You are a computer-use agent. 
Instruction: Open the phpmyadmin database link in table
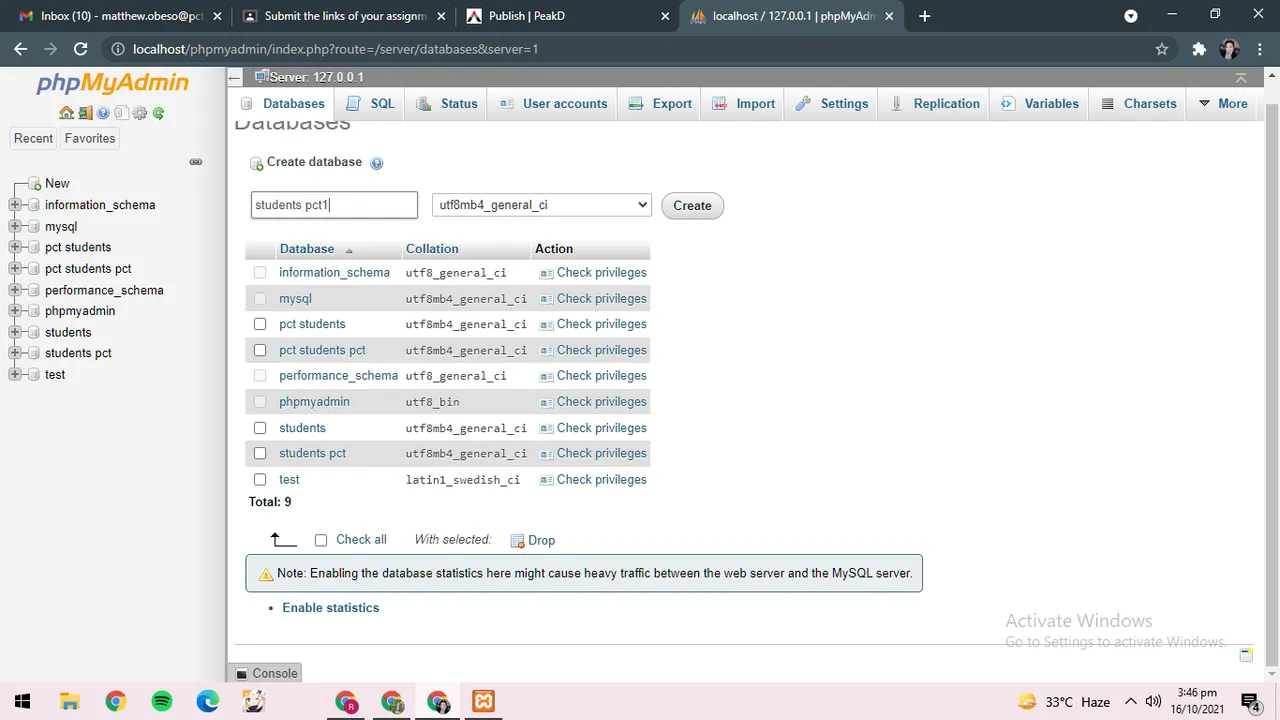pyautogui.click(x=314, y=402)
